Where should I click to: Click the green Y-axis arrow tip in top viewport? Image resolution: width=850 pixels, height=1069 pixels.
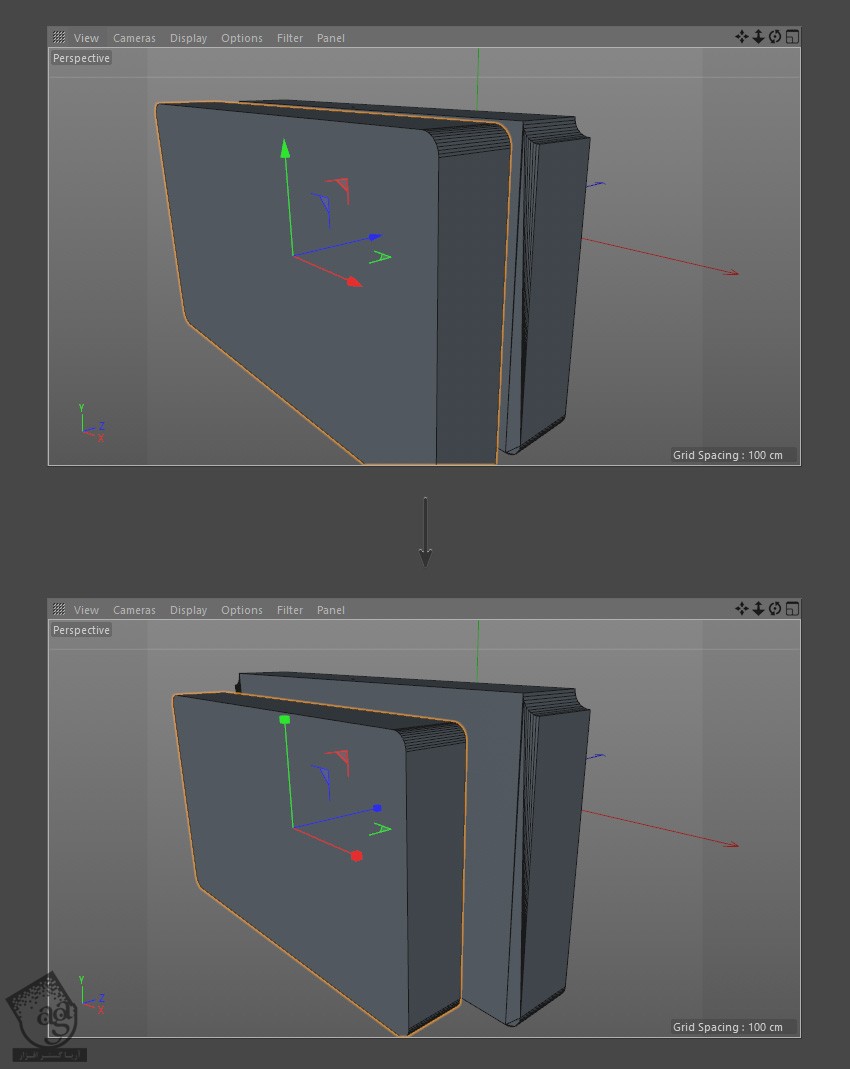click(x=285, y=149)
